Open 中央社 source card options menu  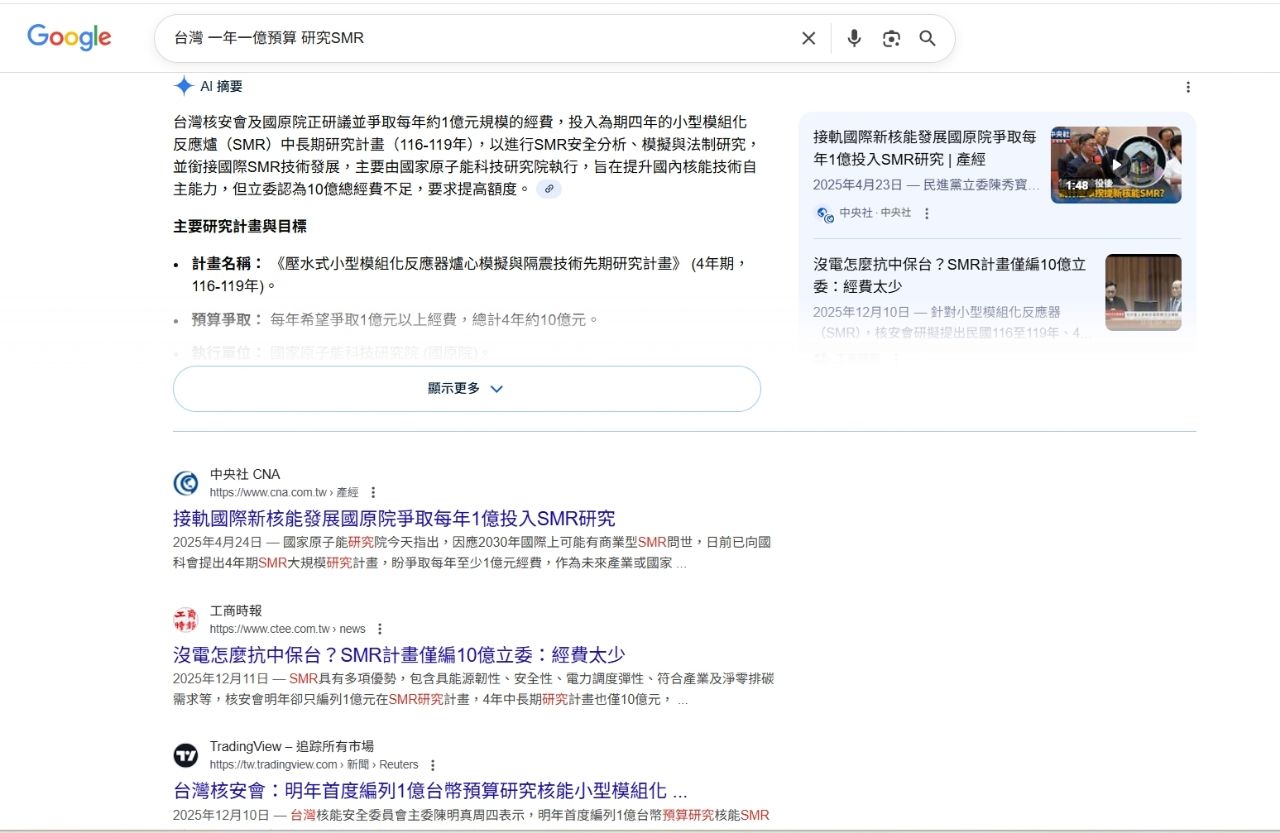tap(926, 213)
